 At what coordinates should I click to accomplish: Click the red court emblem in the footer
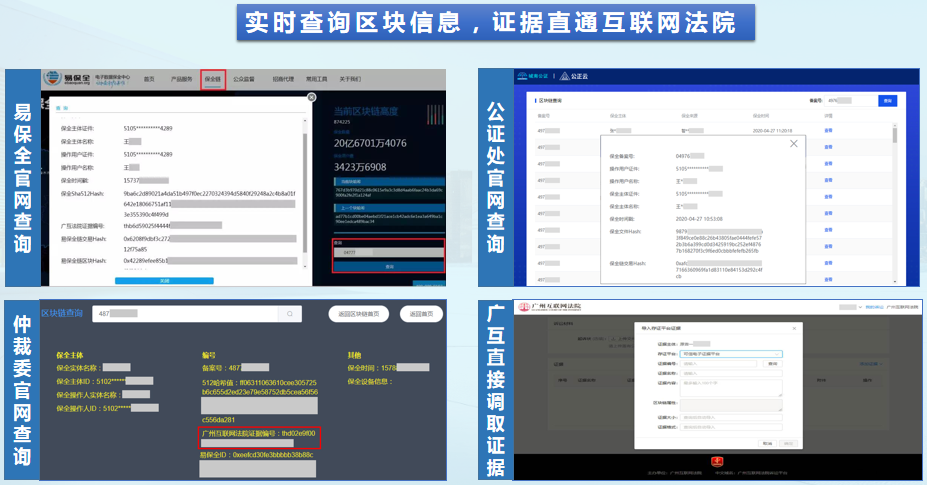click(717, 461)
